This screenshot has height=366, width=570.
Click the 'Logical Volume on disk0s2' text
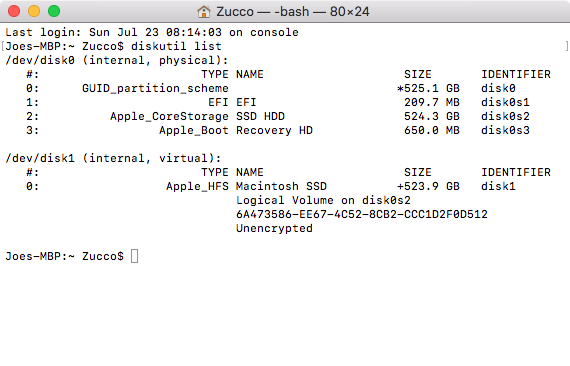click(323, 200)
